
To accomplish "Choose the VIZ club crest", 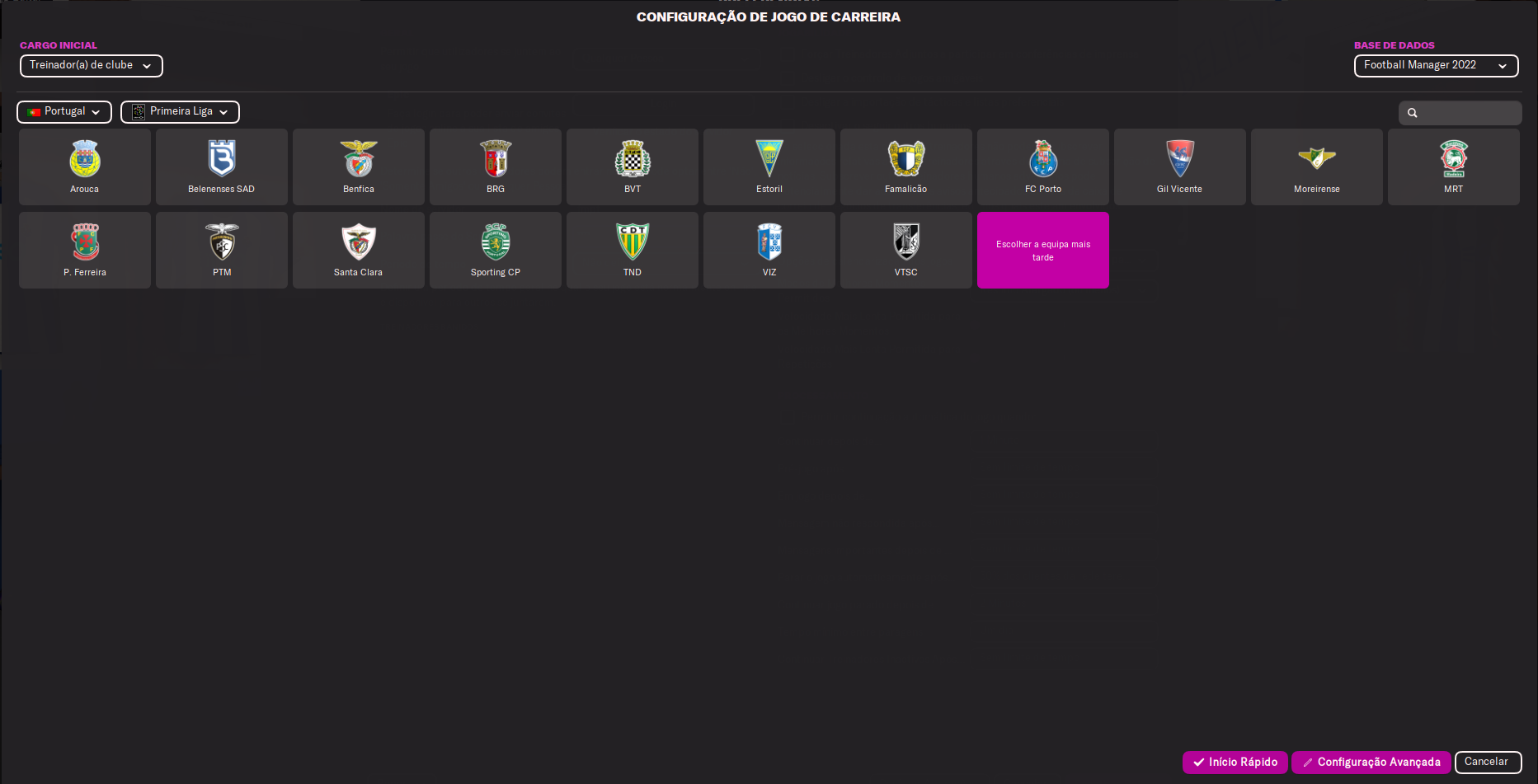I will (x=769, y=242).
